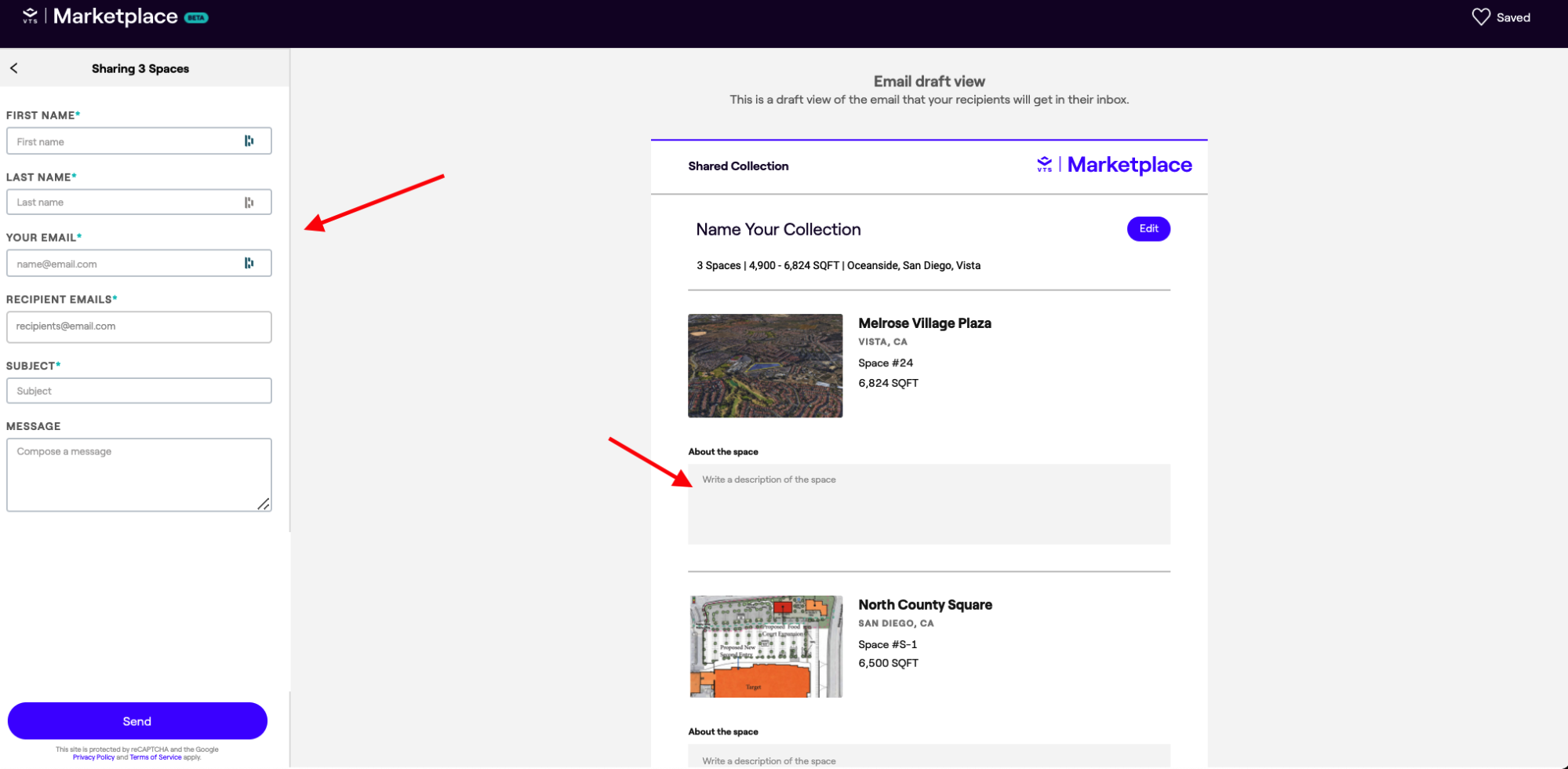Viewport: 1568px width, 769px height.
Task: Click the SAN DIEGO, CA location text
Action: tap(896, 624)
